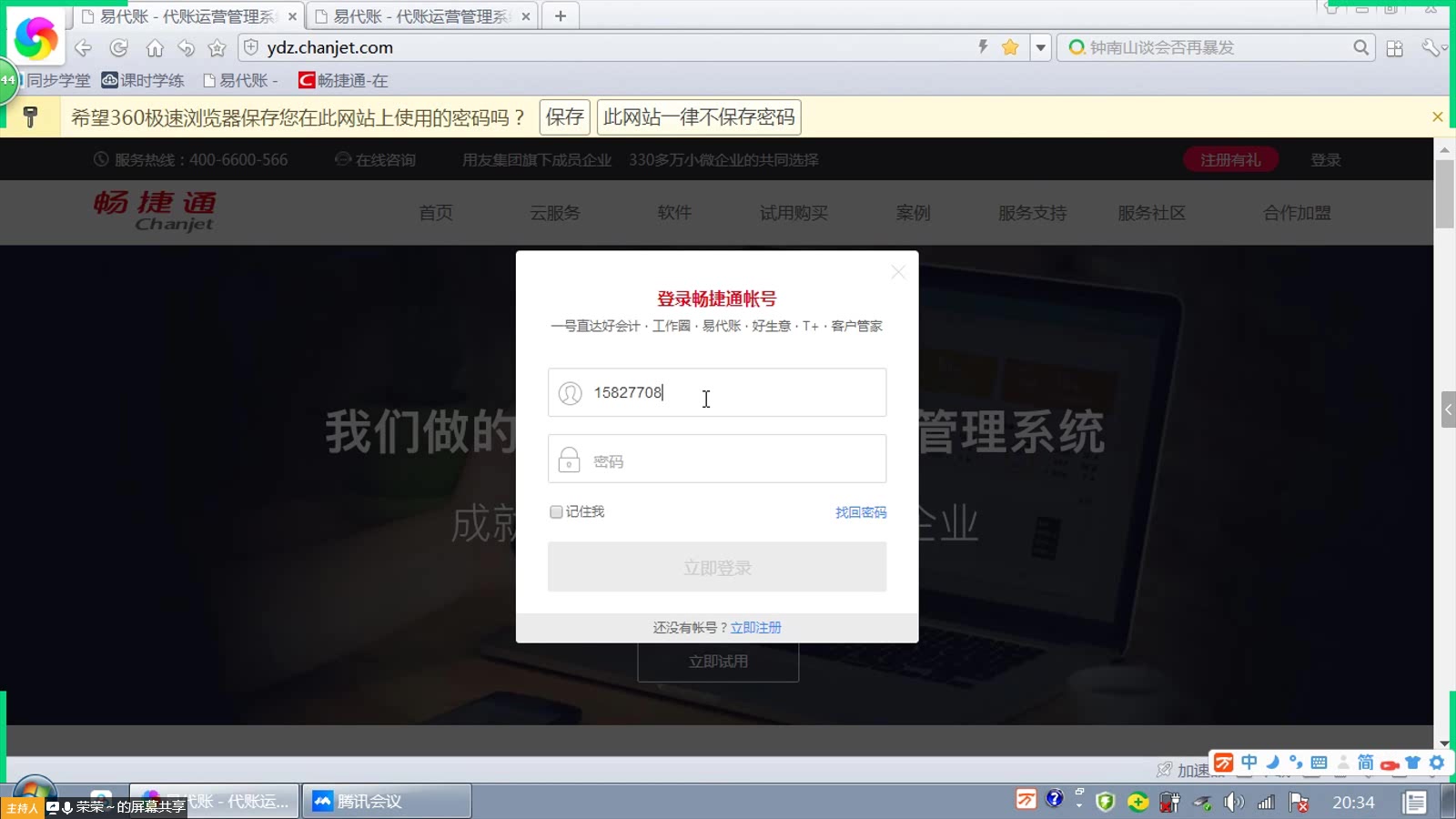The height and width of the screenshot is (819, 1456).
Task: Click the security shield in address bar
Action: (x=251, y=47)
